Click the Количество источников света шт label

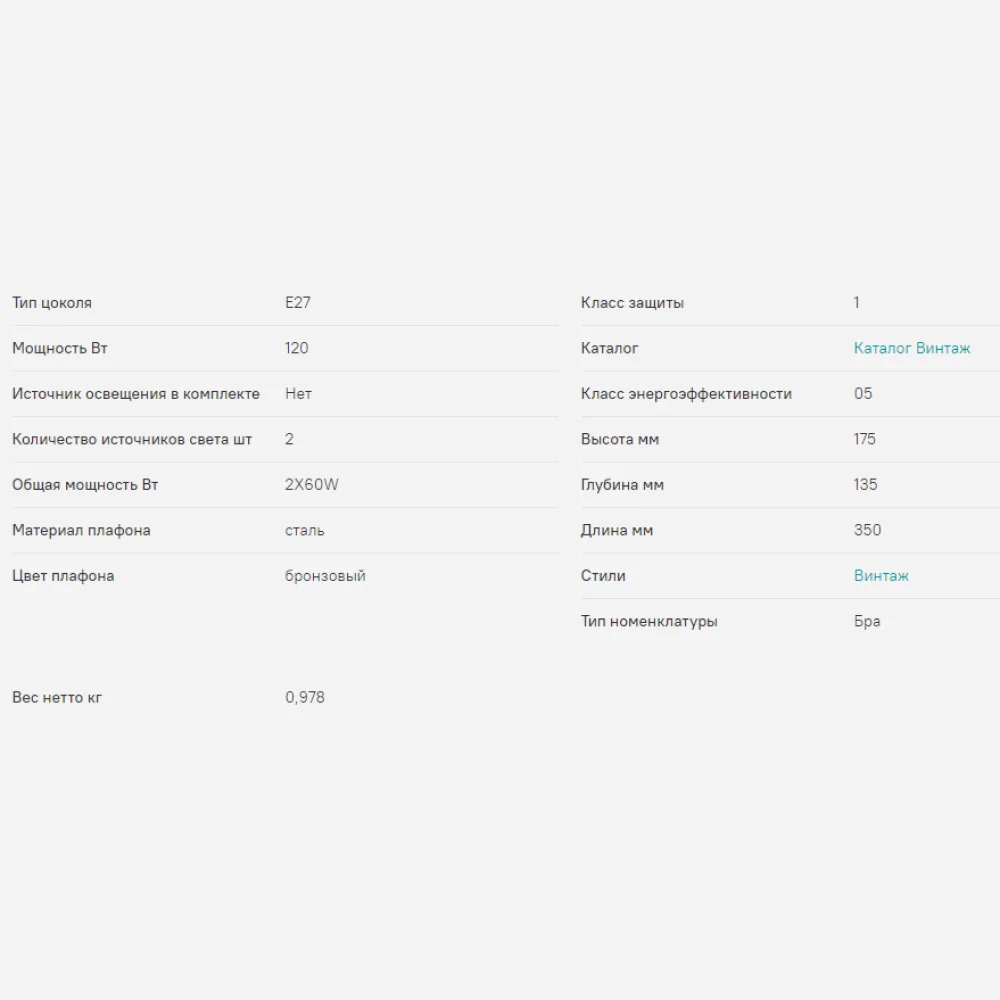coord(132,439)
